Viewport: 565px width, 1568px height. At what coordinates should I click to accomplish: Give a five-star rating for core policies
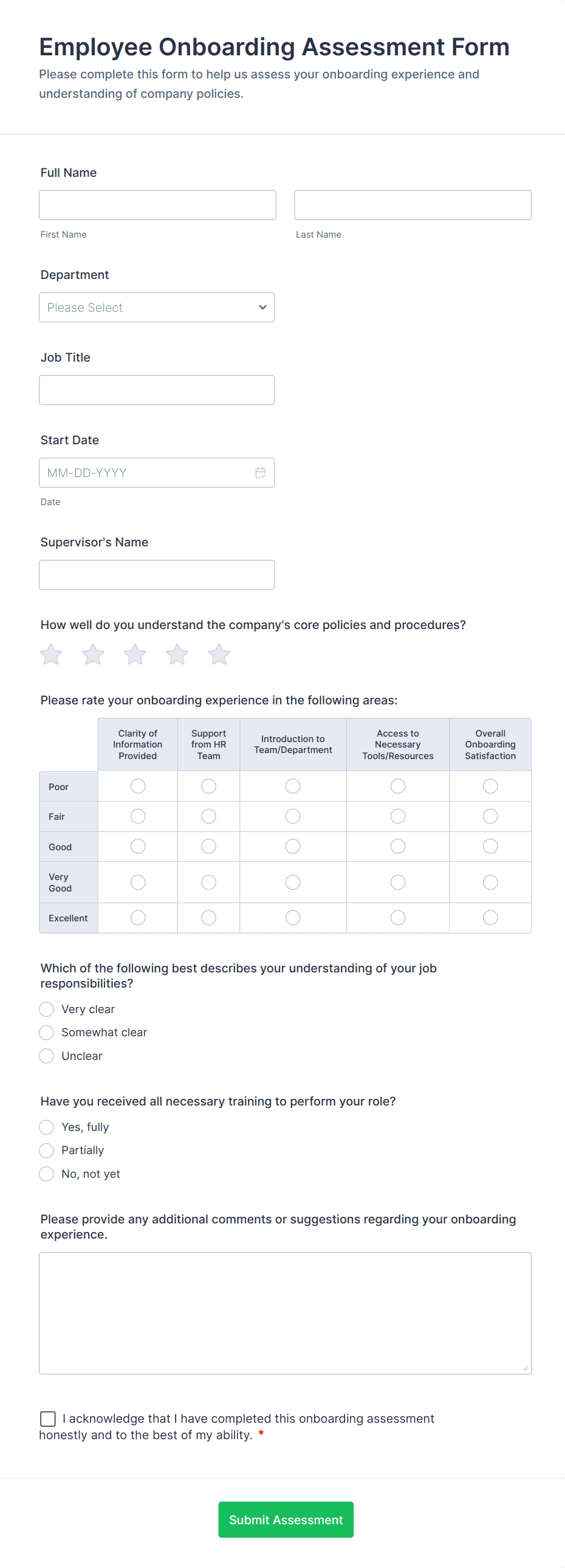coord(219,654)
